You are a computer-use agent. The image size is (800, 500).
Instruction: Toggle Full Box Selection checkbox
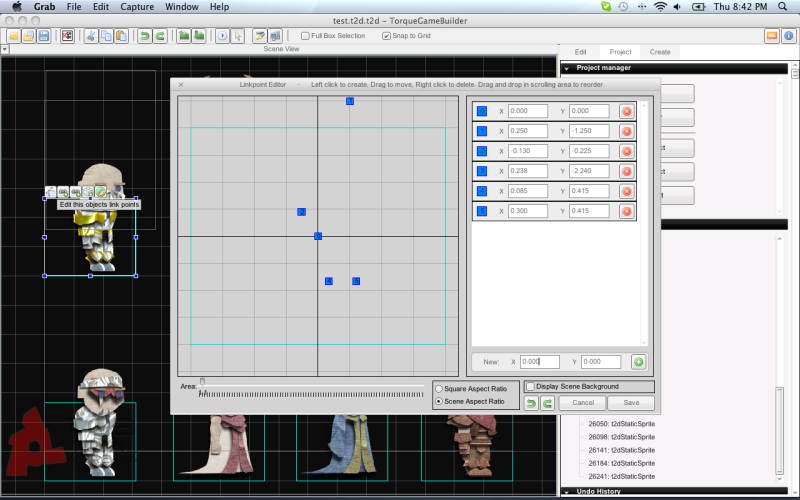pos(305,36)
